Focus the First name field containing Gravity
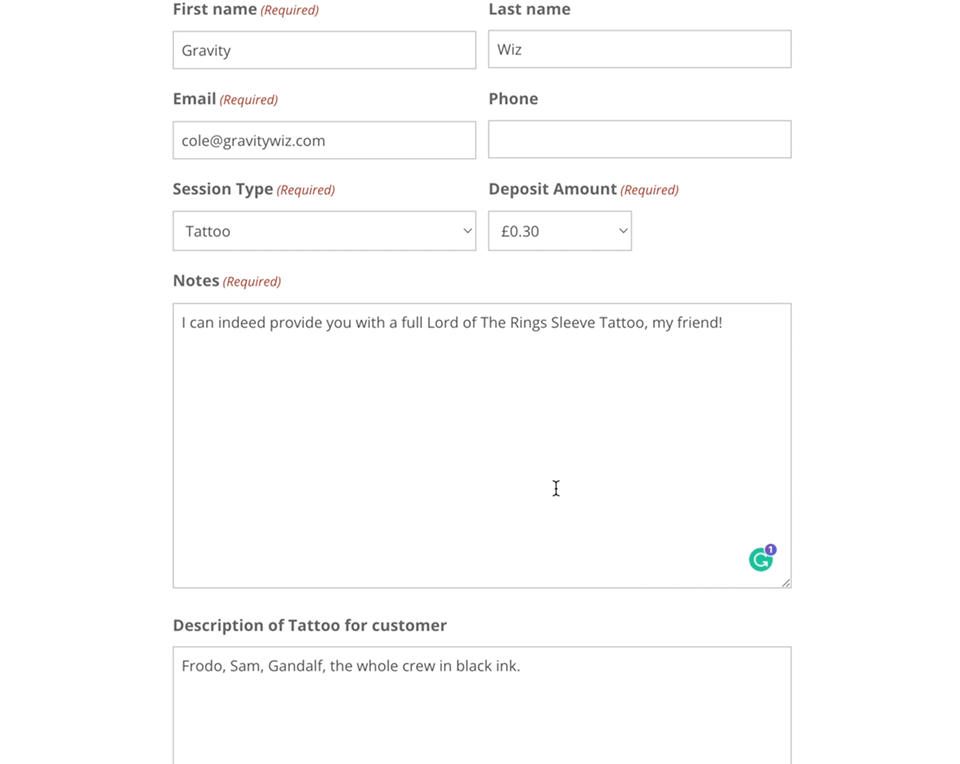 [x=324, y=50]
